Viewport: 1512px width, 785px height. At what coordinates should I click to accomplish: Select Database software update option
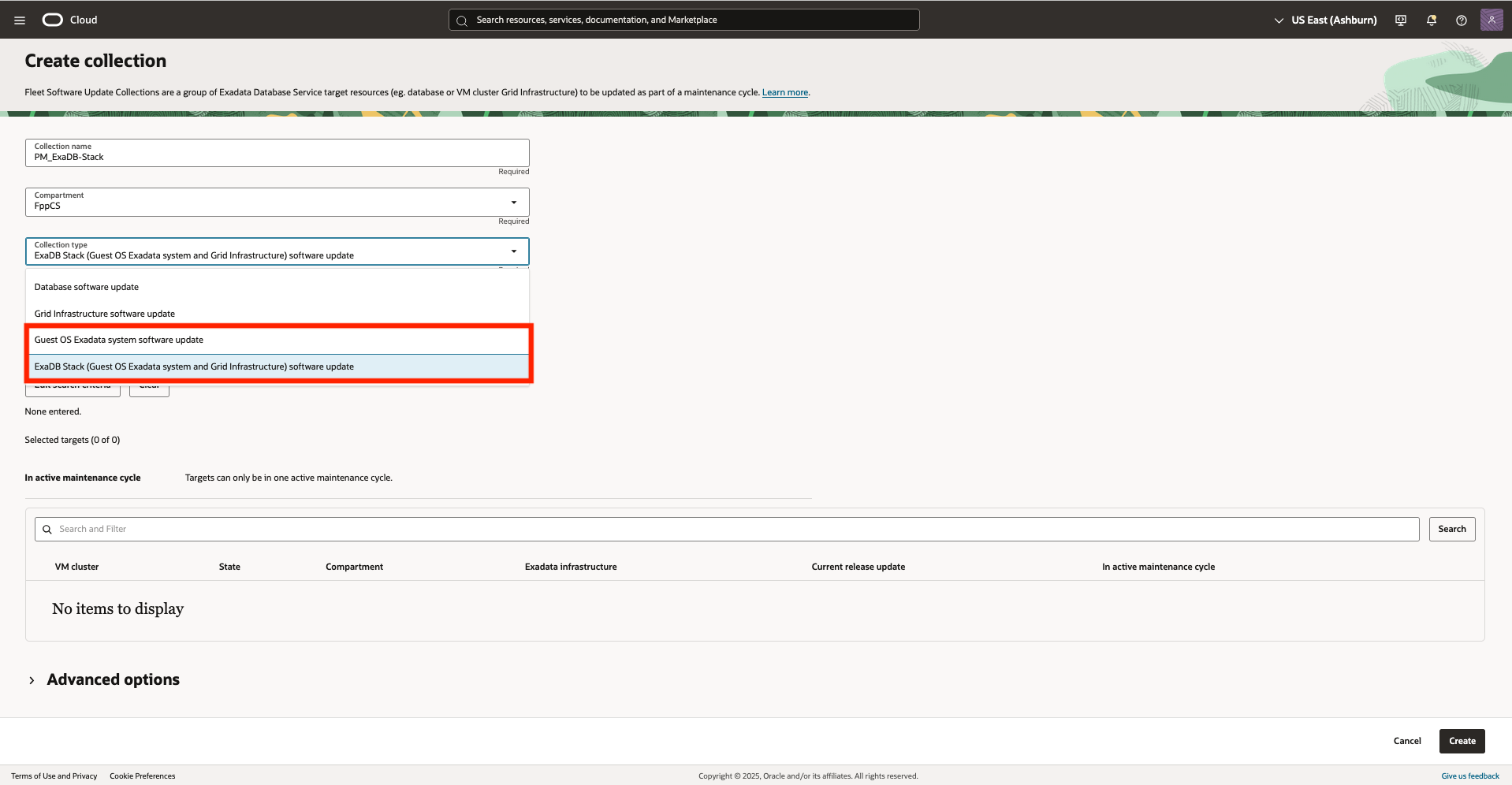pyautogui.click(x=277, y=287)
